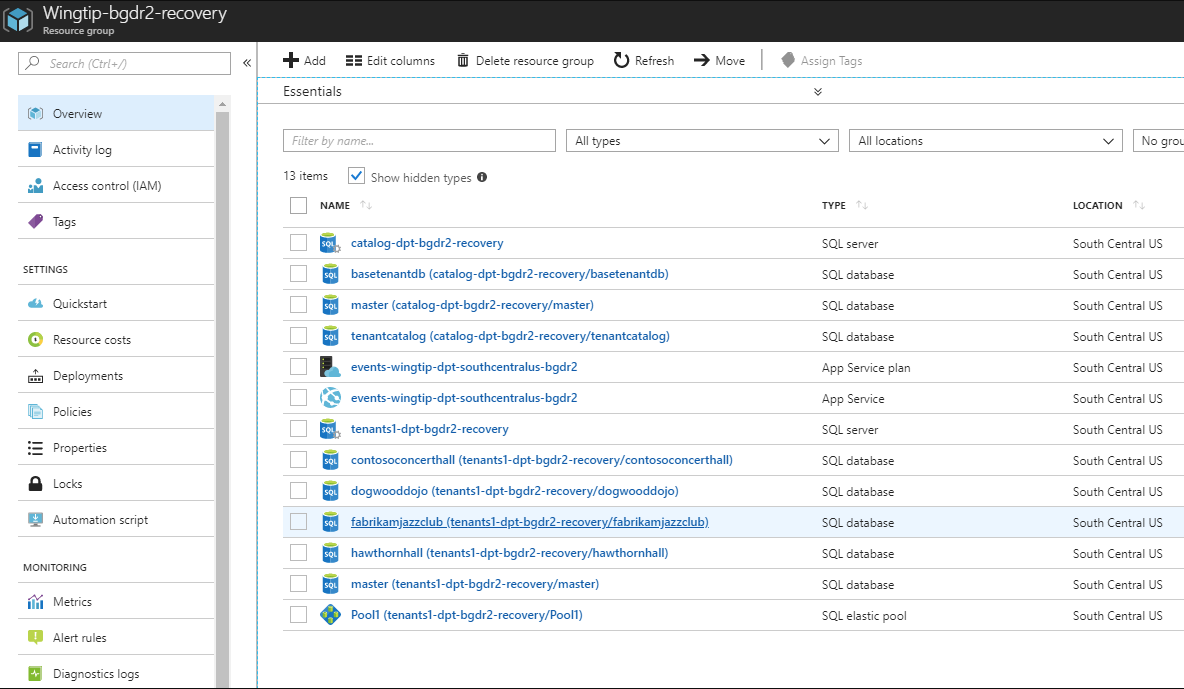1184x689 pixels.
Task: Tick the checkbox for catalog-dpt-bgdr2-recovery row
Action: click(298, 243)
